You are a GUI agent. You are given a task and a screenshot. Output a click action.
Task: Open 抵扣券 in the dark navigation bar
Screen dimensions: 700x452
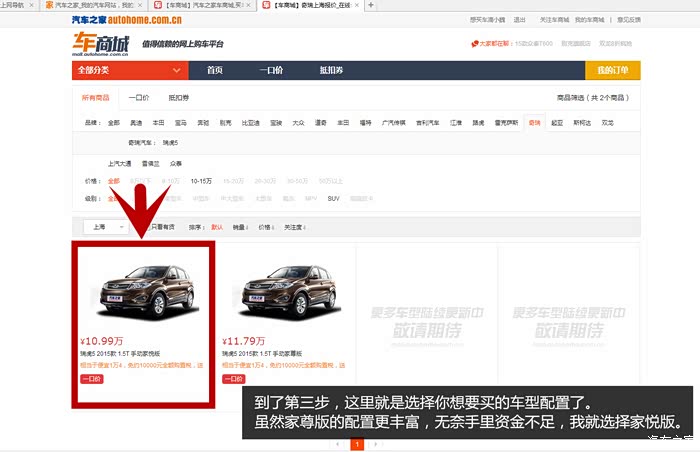(331, 70)
